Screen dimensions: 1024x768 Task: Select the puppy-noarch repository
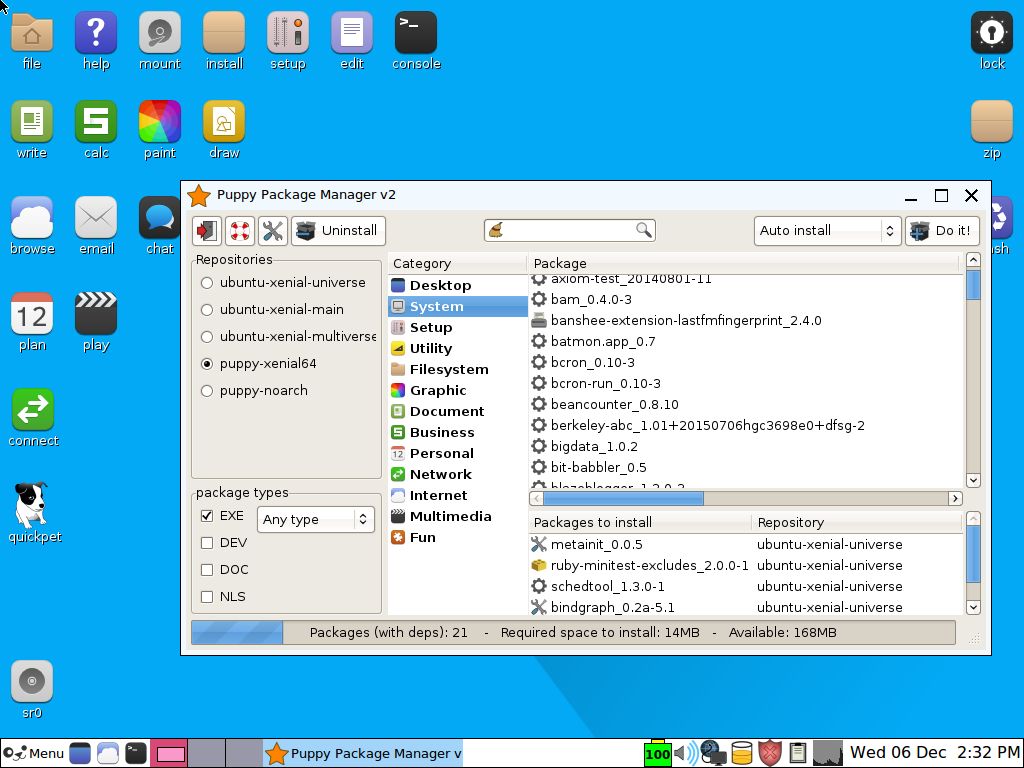click(x=207, y=390)
